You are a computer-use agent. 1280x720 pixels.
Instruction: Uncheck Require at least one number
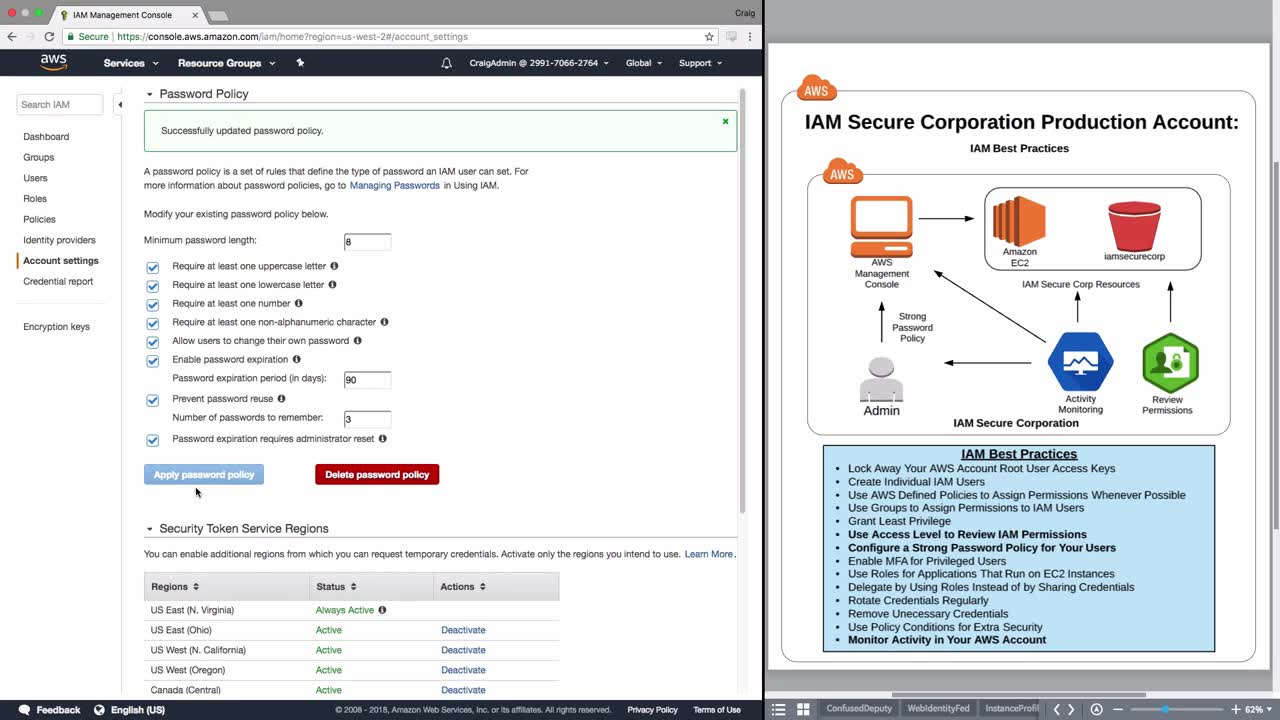coord(152,305)
